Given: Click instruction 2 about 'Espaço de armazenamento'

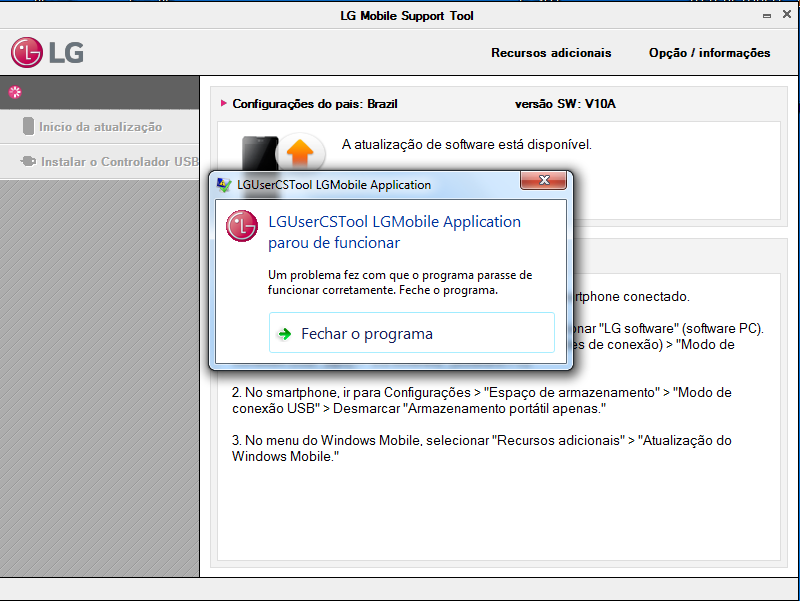Looking at the screenshot, I should coord(482,400).
